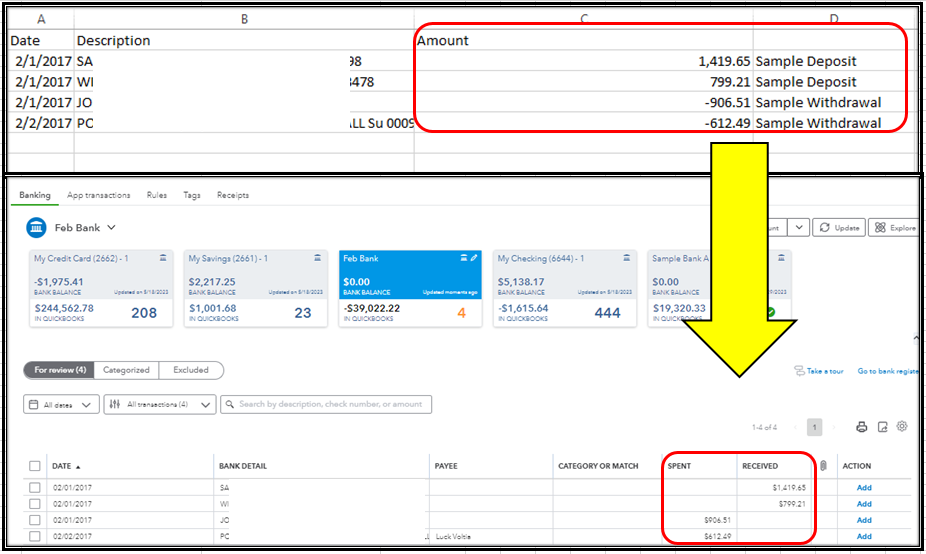Open the Receipts tab
Image resolution: width=926 pixels, height=554 pixels.
pos(233,195)
